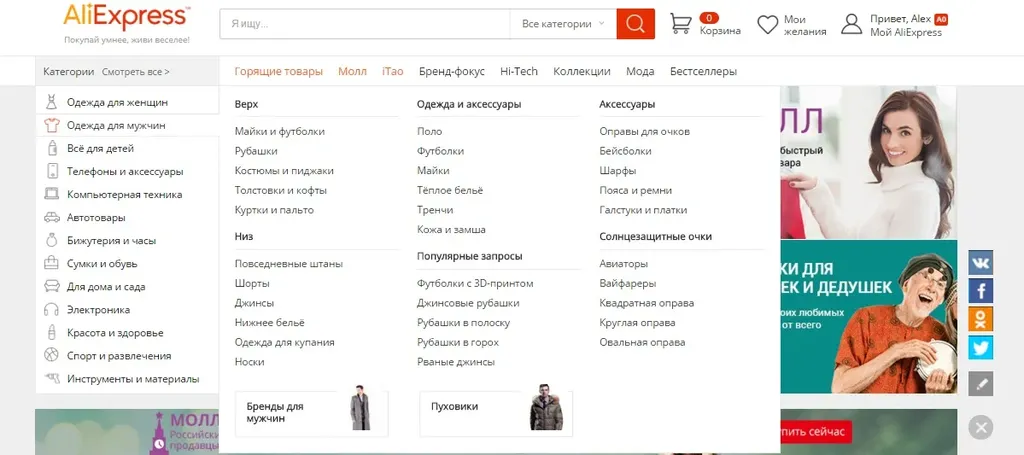Open the teal grandparents banner
Image resolution: width=1024 pixels, height=455 pixels.
(869, 317)
